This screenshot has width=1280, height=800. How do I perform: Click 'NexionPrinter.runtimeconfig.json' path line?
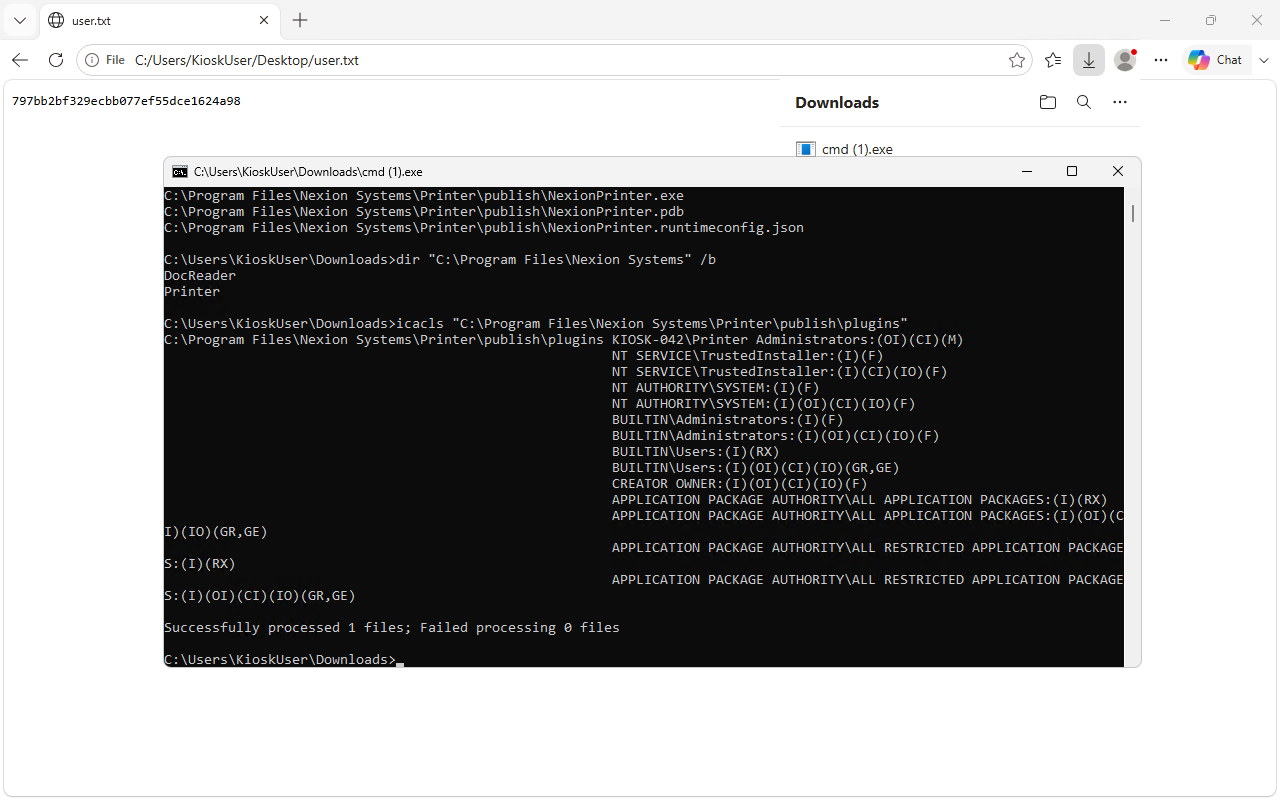pyautogui.click(x=484, y=228)
